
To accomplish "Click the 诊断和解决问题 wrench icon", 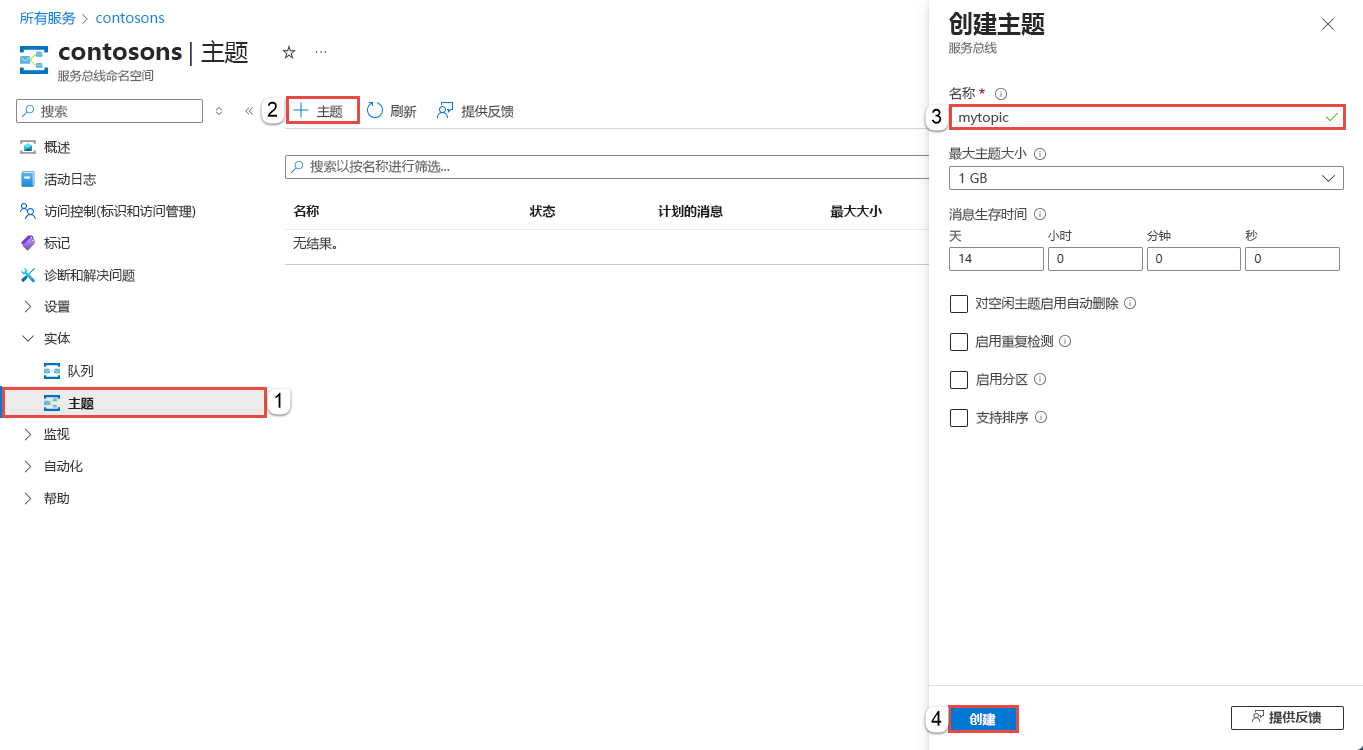I will click(x=28, y=275).
